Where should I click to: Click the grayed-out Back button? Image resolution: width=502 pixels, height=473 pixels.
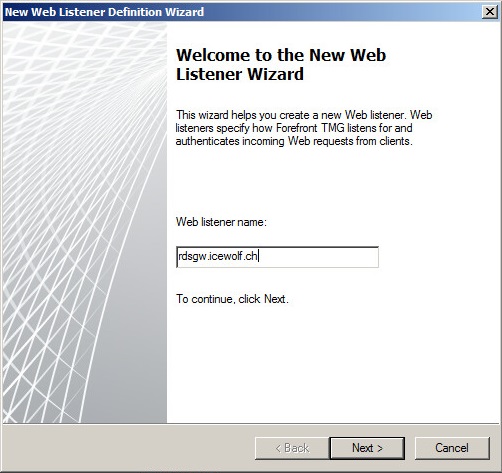point(292,448)
